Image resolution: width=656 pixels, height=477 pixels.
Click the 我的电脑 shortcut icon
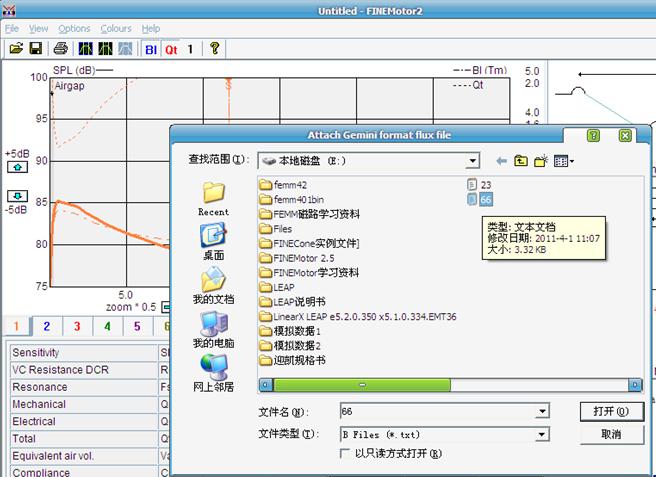pyautogui.click(x=213, y=330)
